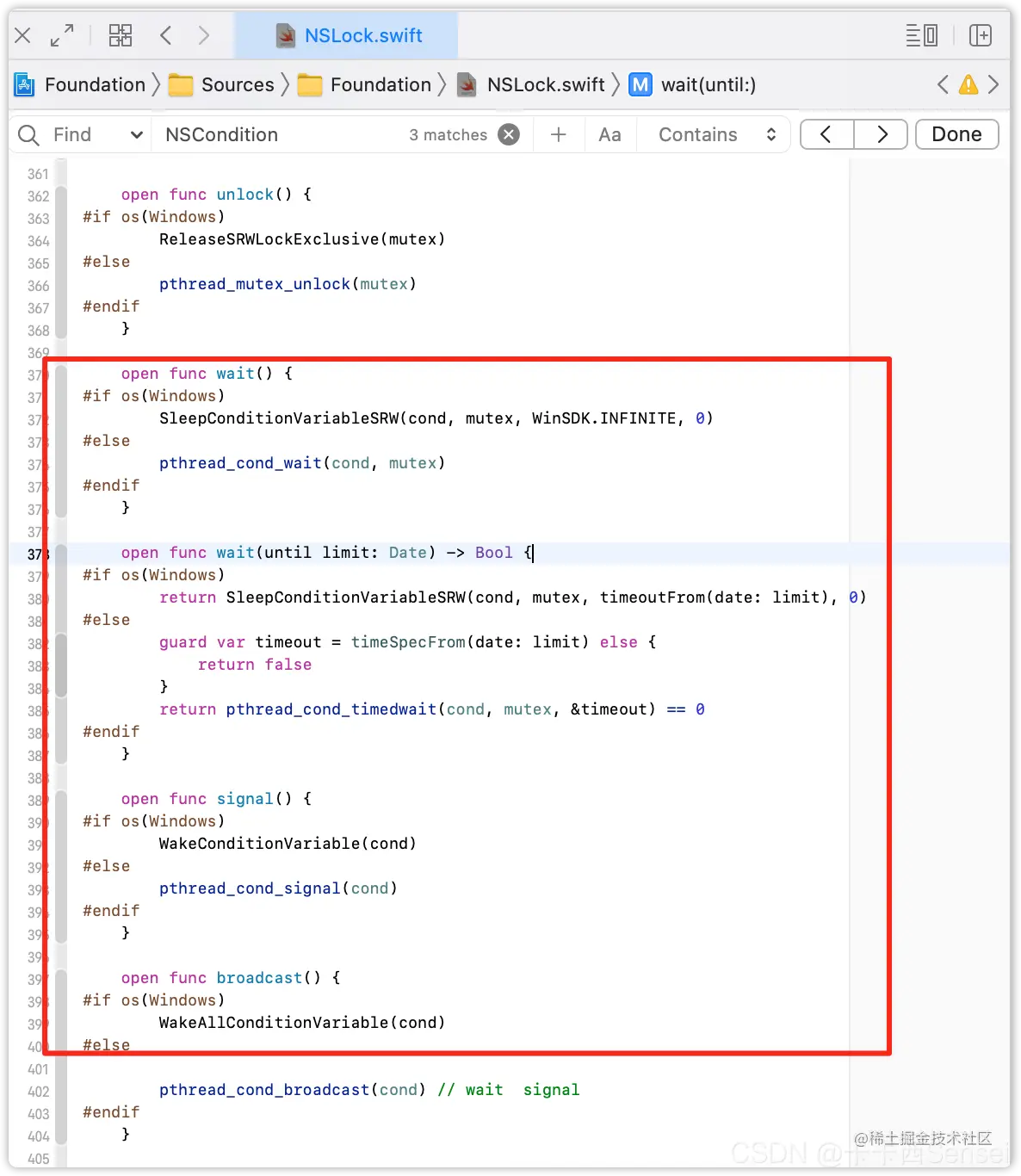The height and width of the screenshot is (1176, 1021).
Task: Close the editor with the X icon
Action: [x=22, y=35]
